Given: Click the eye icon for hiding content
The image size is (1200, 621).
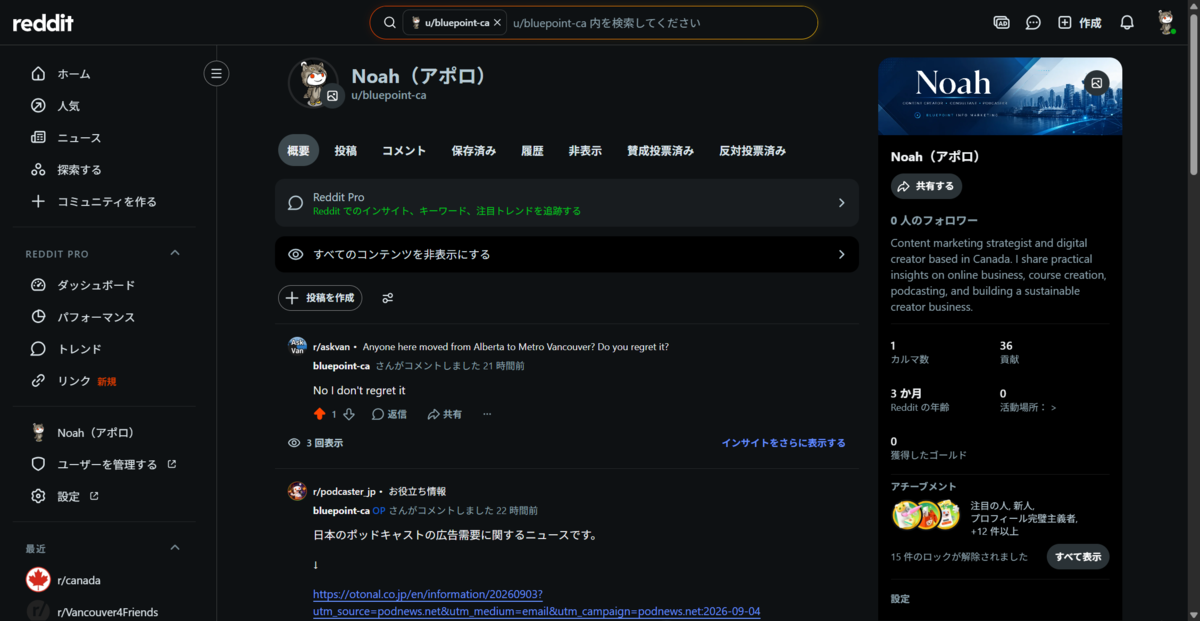Looking at the screenshot, I should pos(295,254).
